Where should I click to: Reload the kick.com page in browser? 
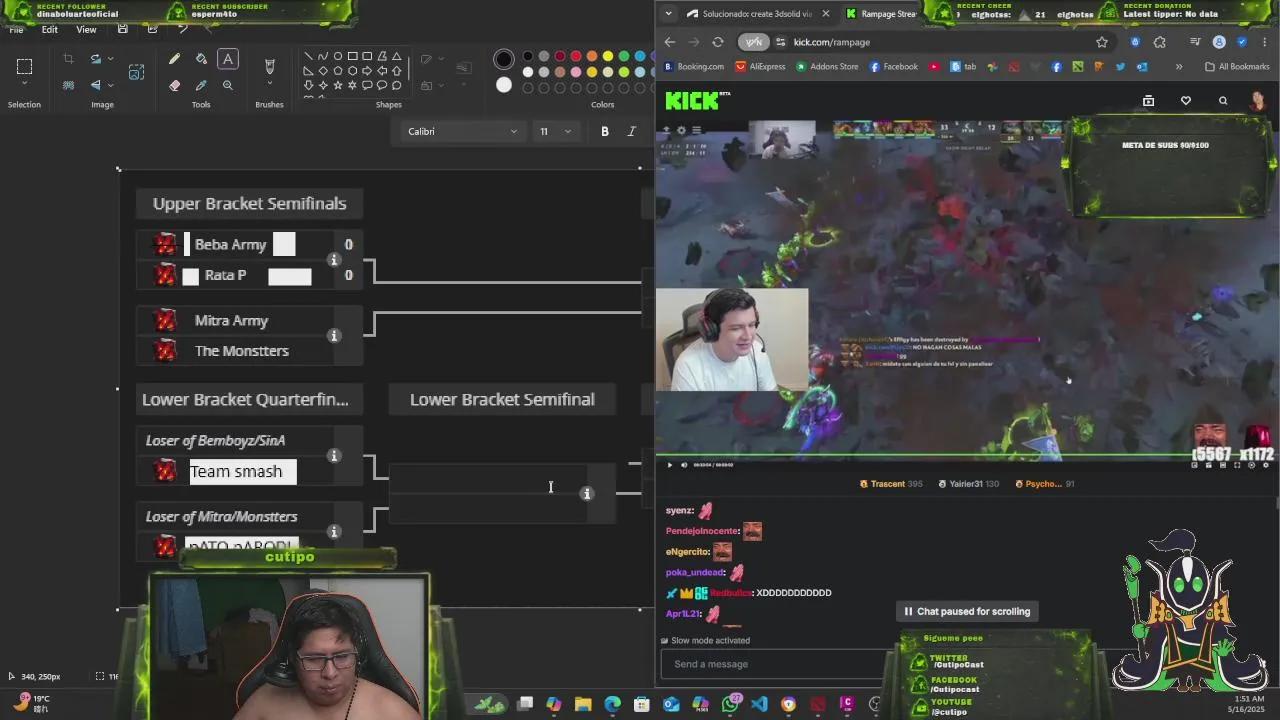click(x=717, y=42)
